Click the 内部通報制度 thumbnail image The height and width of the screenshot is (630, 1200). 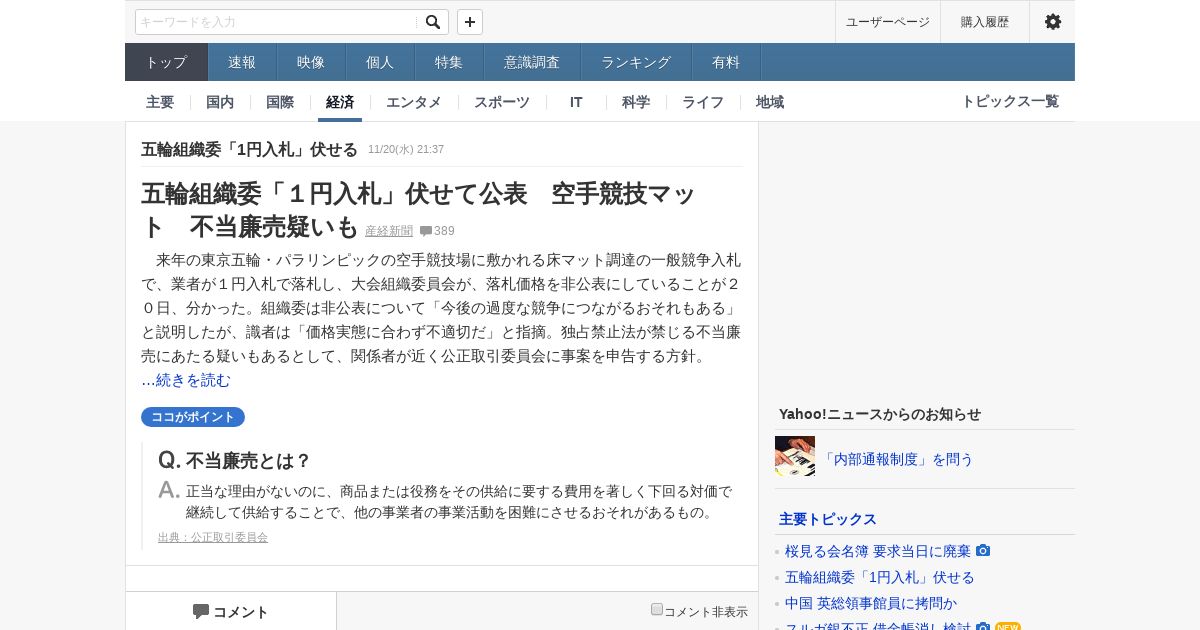point(795,456)
